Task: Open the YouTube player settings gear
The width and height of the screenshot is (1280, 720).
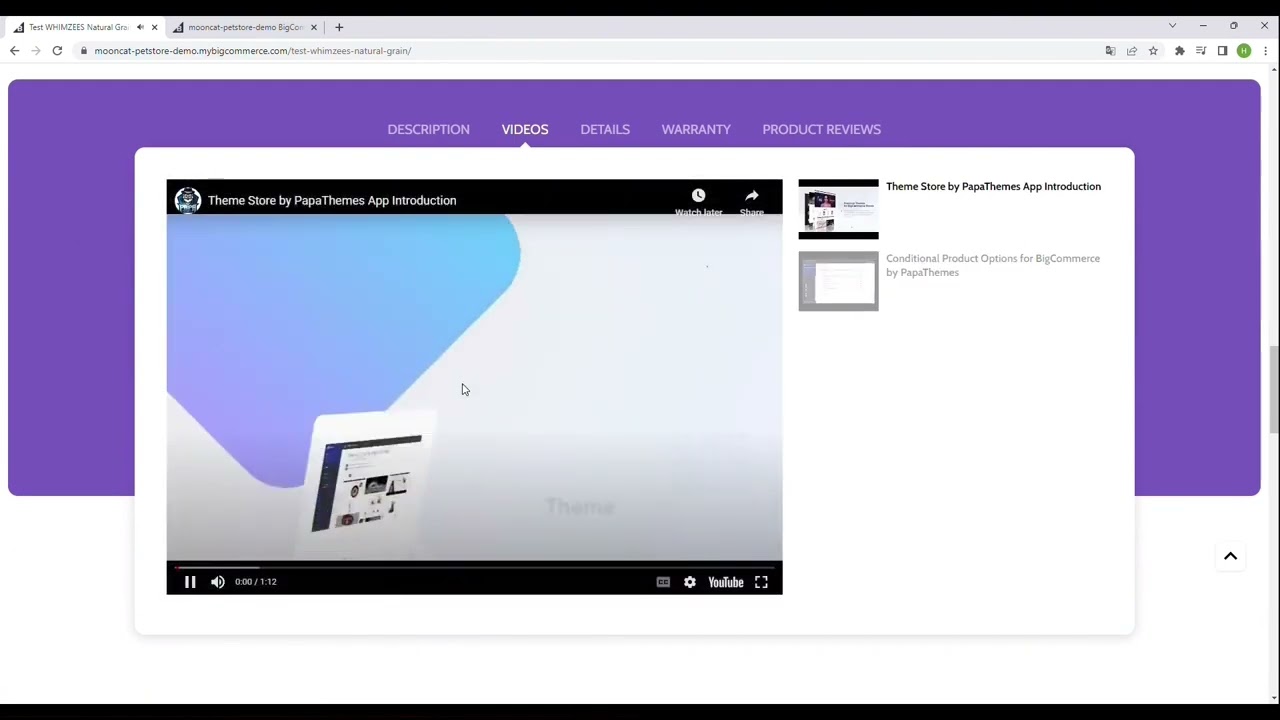Action: pos(690,582)
